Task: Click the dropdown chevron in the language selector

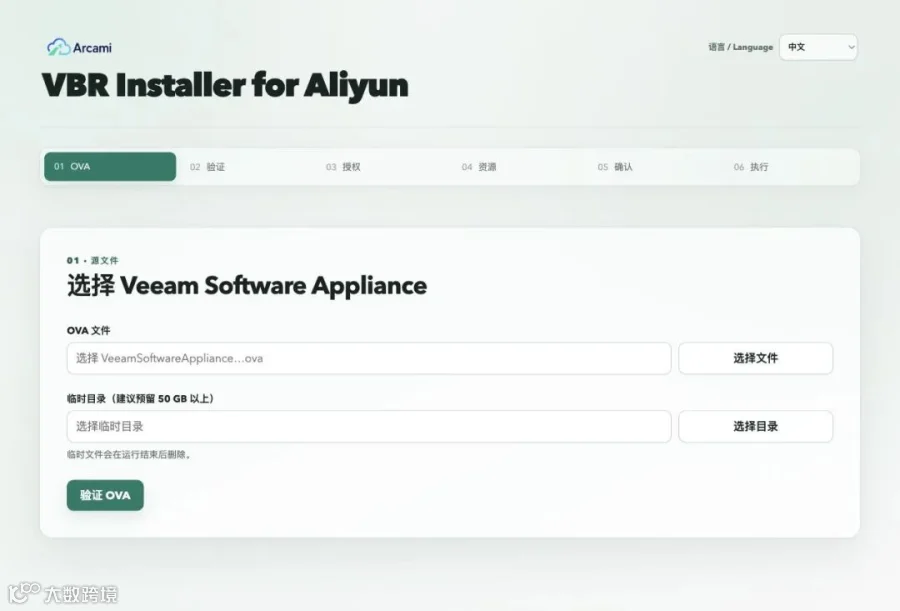Action: click(851, 47)
